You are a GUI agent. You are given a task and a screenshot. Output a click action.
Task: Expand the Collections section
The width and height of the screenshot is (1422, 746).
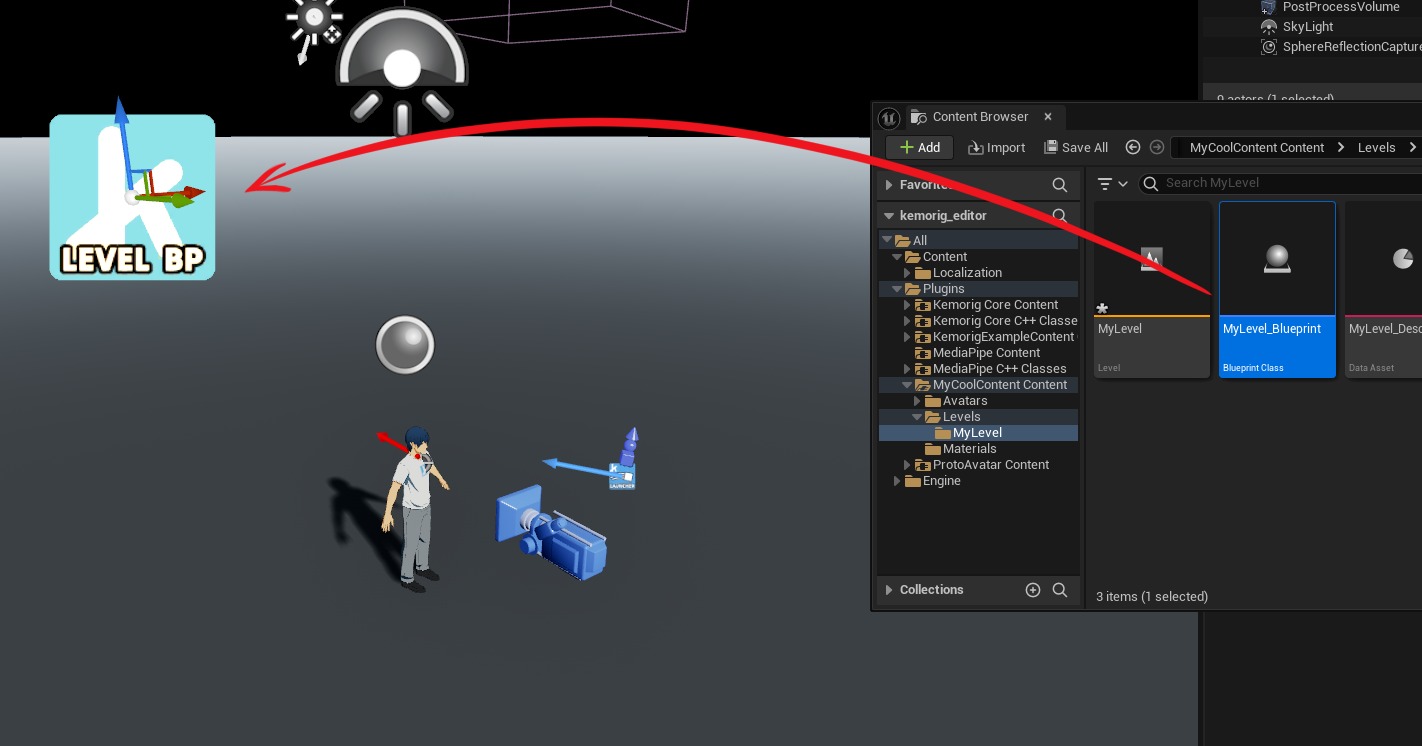click(x=889, y=590)
